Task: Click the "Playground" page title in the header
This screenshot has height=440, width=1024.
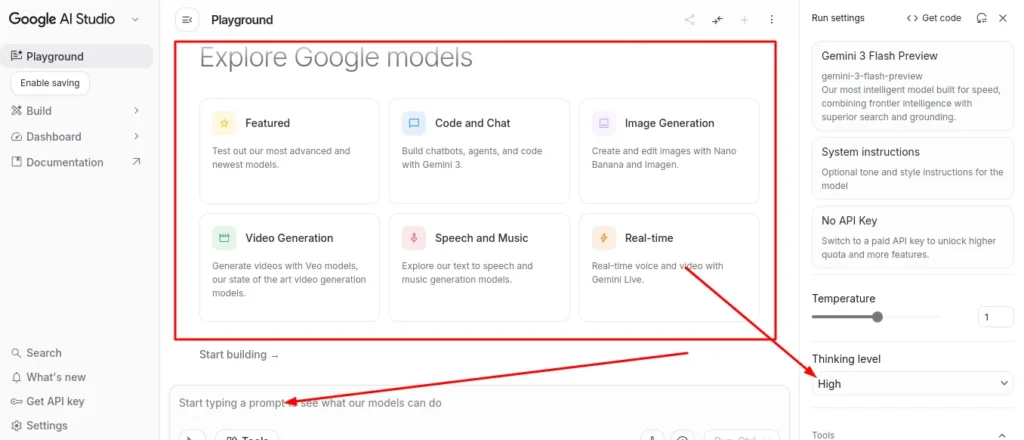Action: (242, 20)
